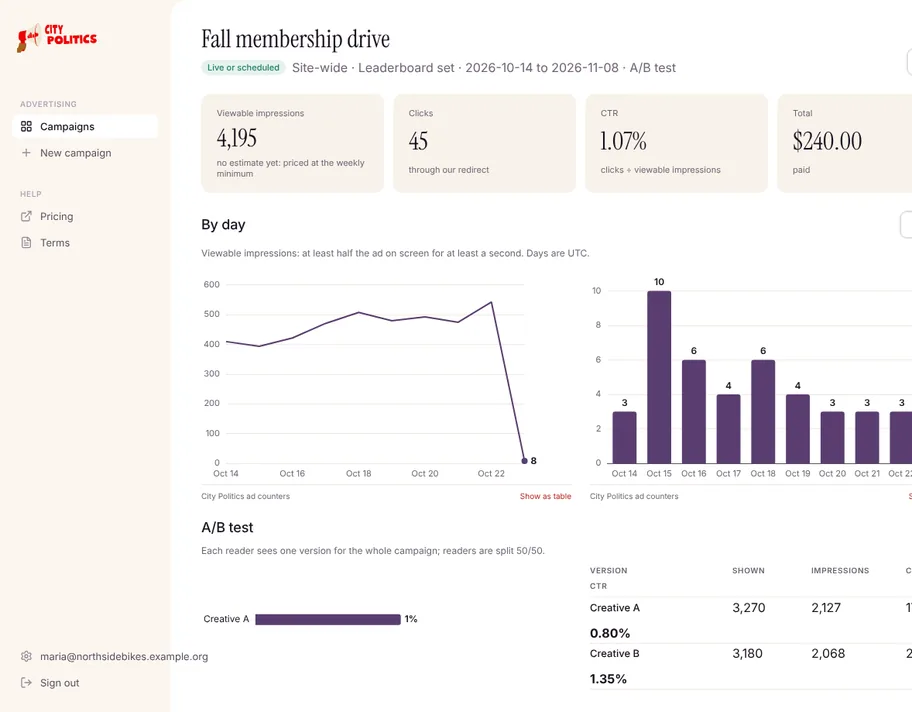912x712 pixels.
Task: Click the 2,127 impressions value
Action: coord(826,608)
